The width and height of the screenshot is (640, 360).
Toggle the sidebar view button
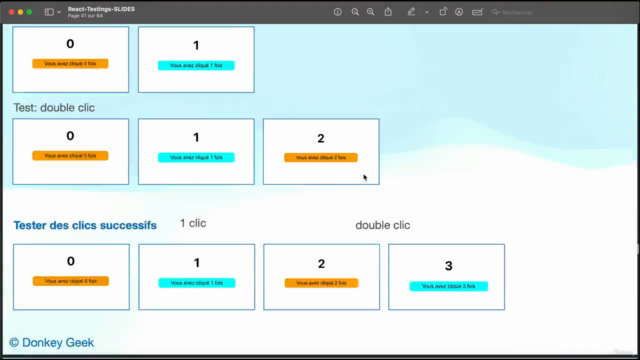[x=49, y=12]
